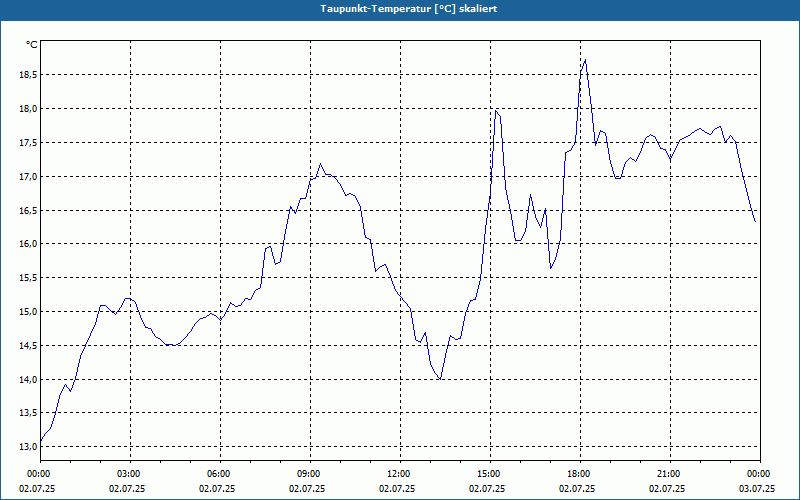The image size is (800, 500).
Task: Select the 16,5 y-axis label
Action: click(29, 210)
